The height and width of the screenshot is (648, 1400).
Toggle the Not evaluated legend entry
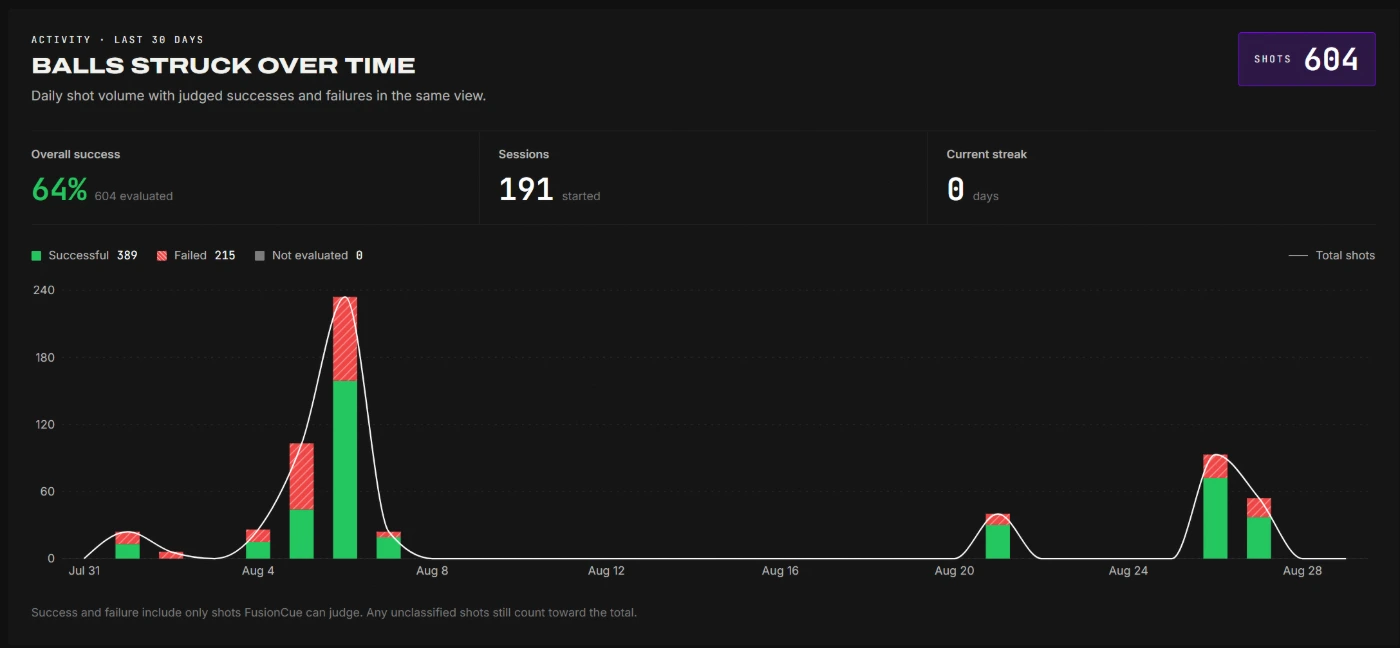tap(309, 256)
